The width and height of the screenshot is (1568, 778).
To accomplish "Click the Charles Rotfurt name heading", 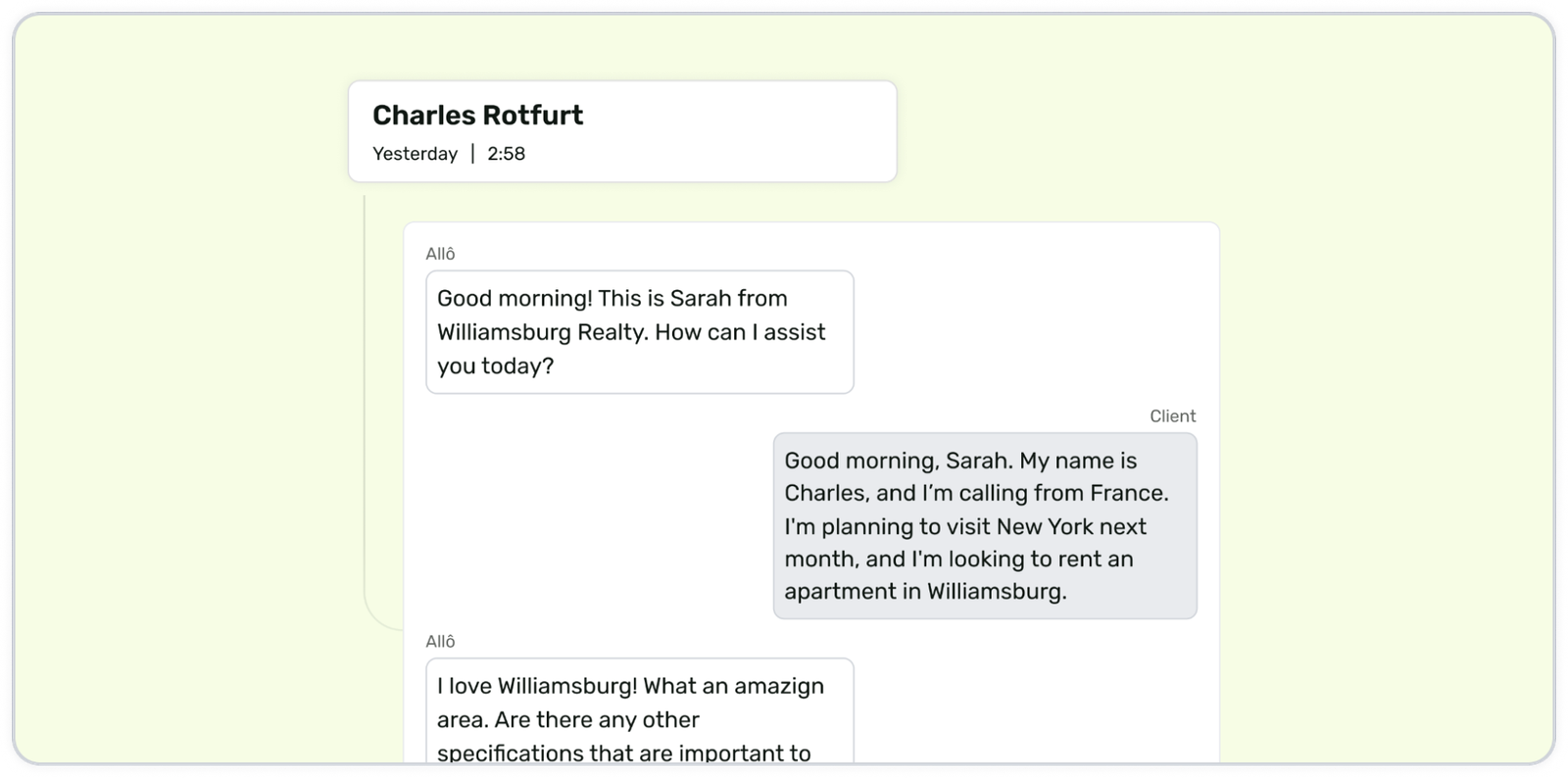I will pyautogui.click(x=477, y=115).
